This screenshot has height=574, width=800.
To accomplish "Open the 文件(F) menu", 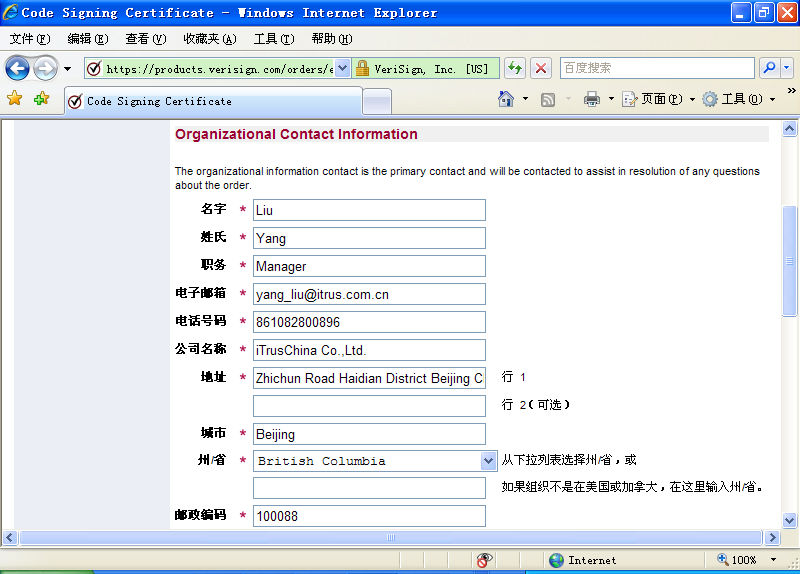I will (x=29, y=39).
